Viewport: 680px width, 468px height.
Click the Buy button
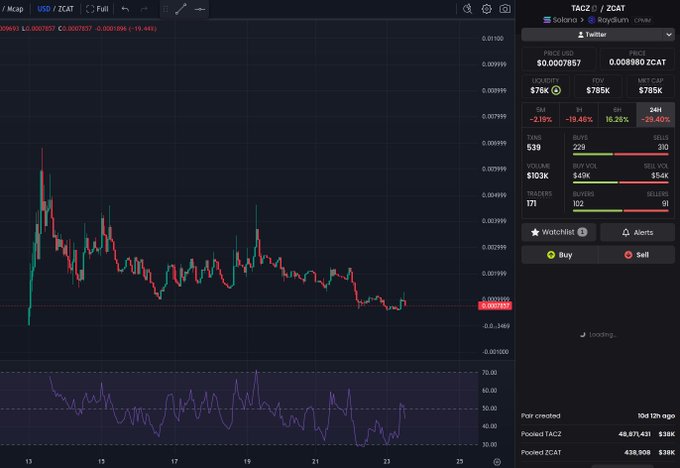pyautogui.click(x=559, y=255)
